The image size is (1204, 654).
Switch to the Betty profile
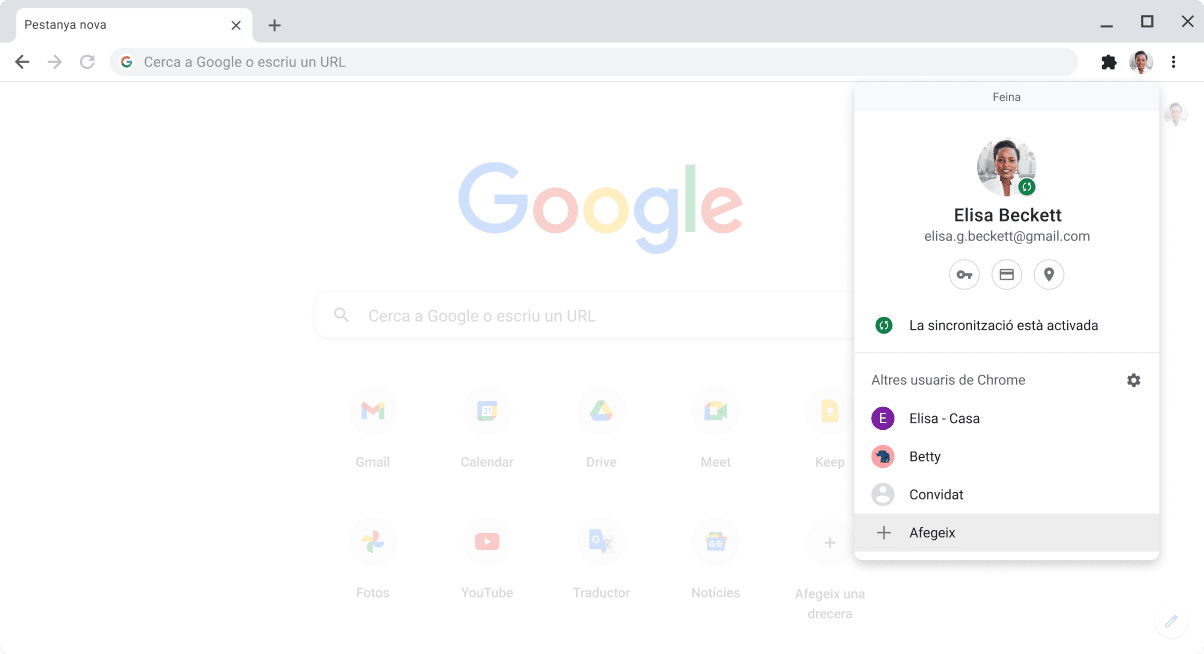coord(1006,456)
